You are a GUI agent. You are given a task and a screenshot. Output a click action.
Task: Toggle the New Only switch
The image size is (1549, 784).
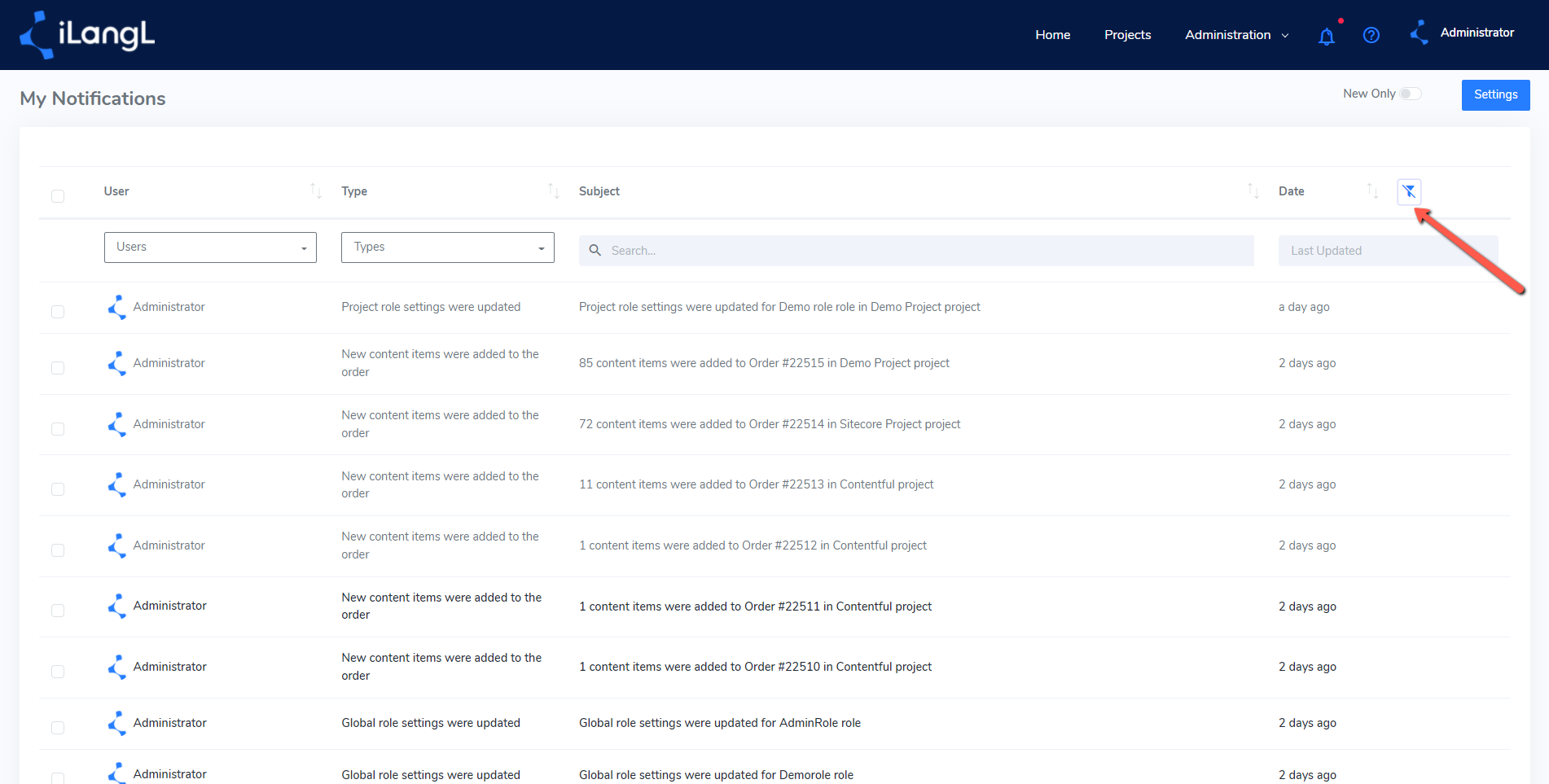(x=1411, y=94)
